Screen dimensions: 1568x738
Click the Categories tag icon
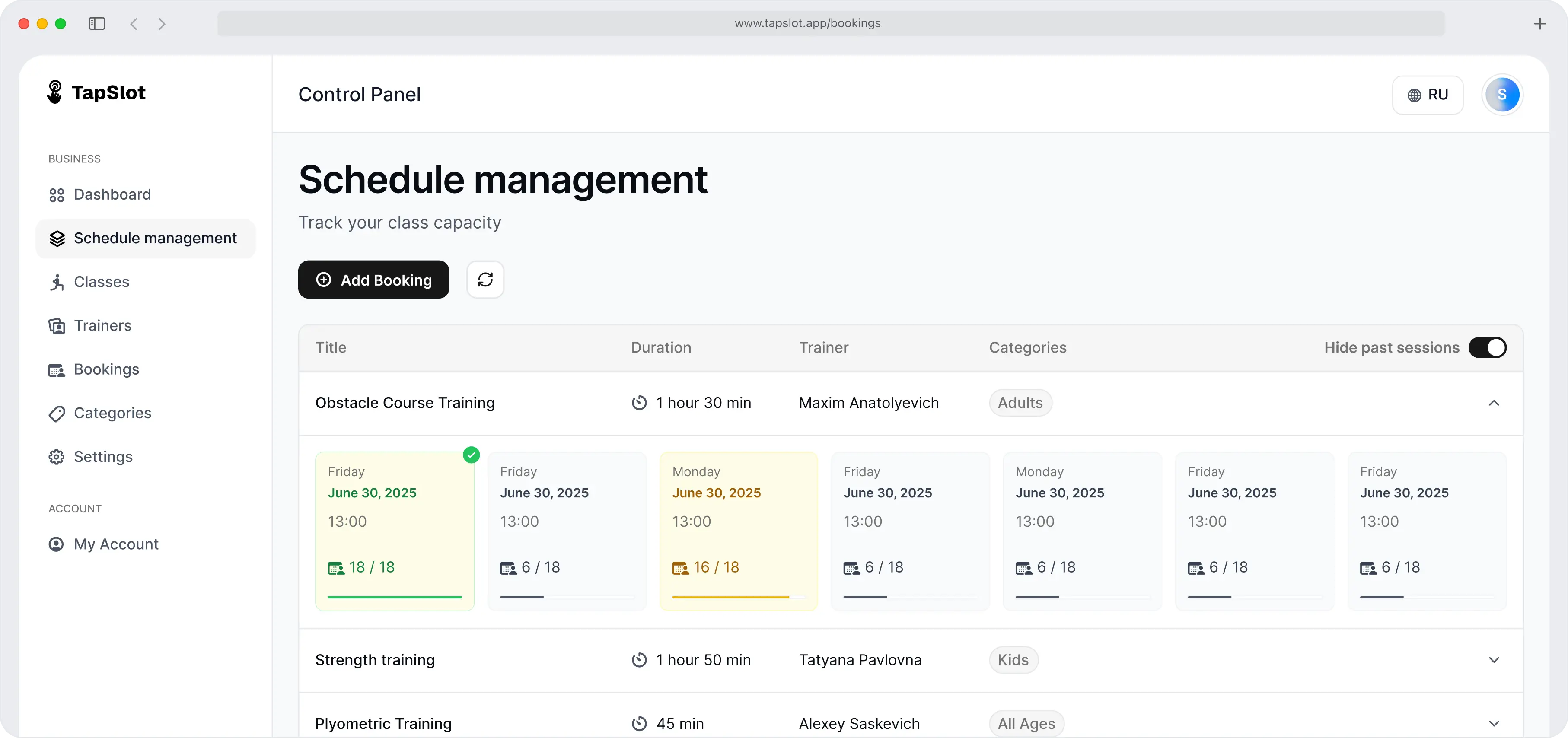click(x=57, y=414)
